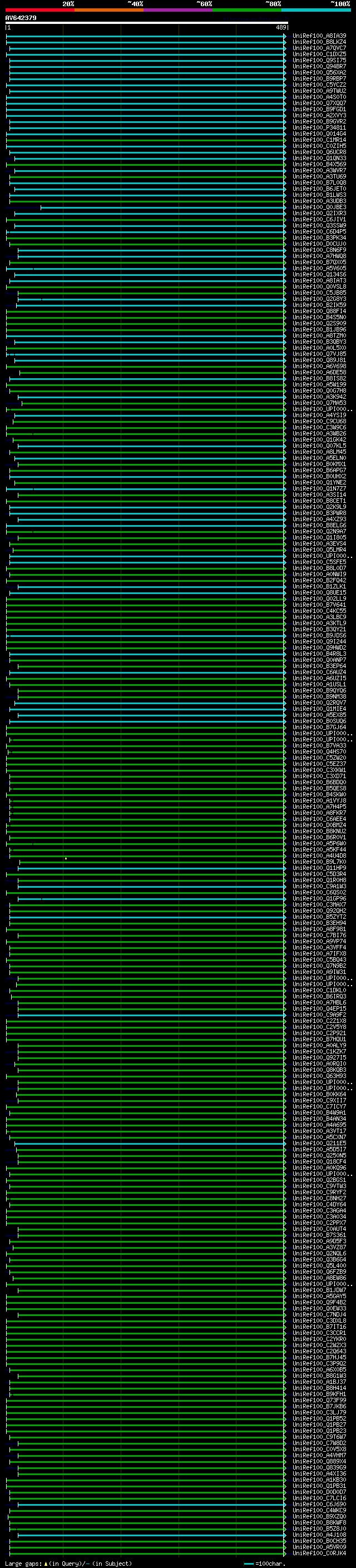Select the UniRef100_Q1GP96 hit label

(x=319, y=898)
